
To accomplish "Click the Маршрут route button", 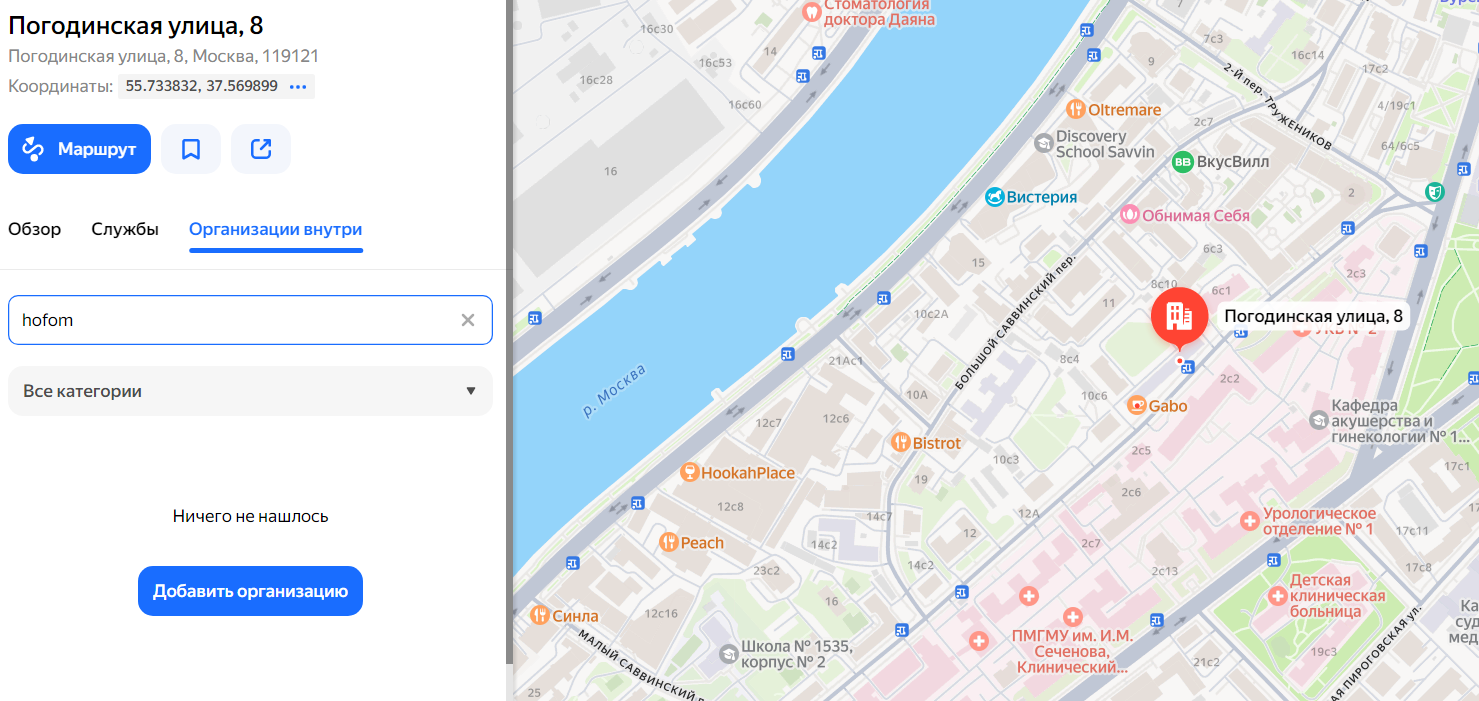I will [80, 149].
